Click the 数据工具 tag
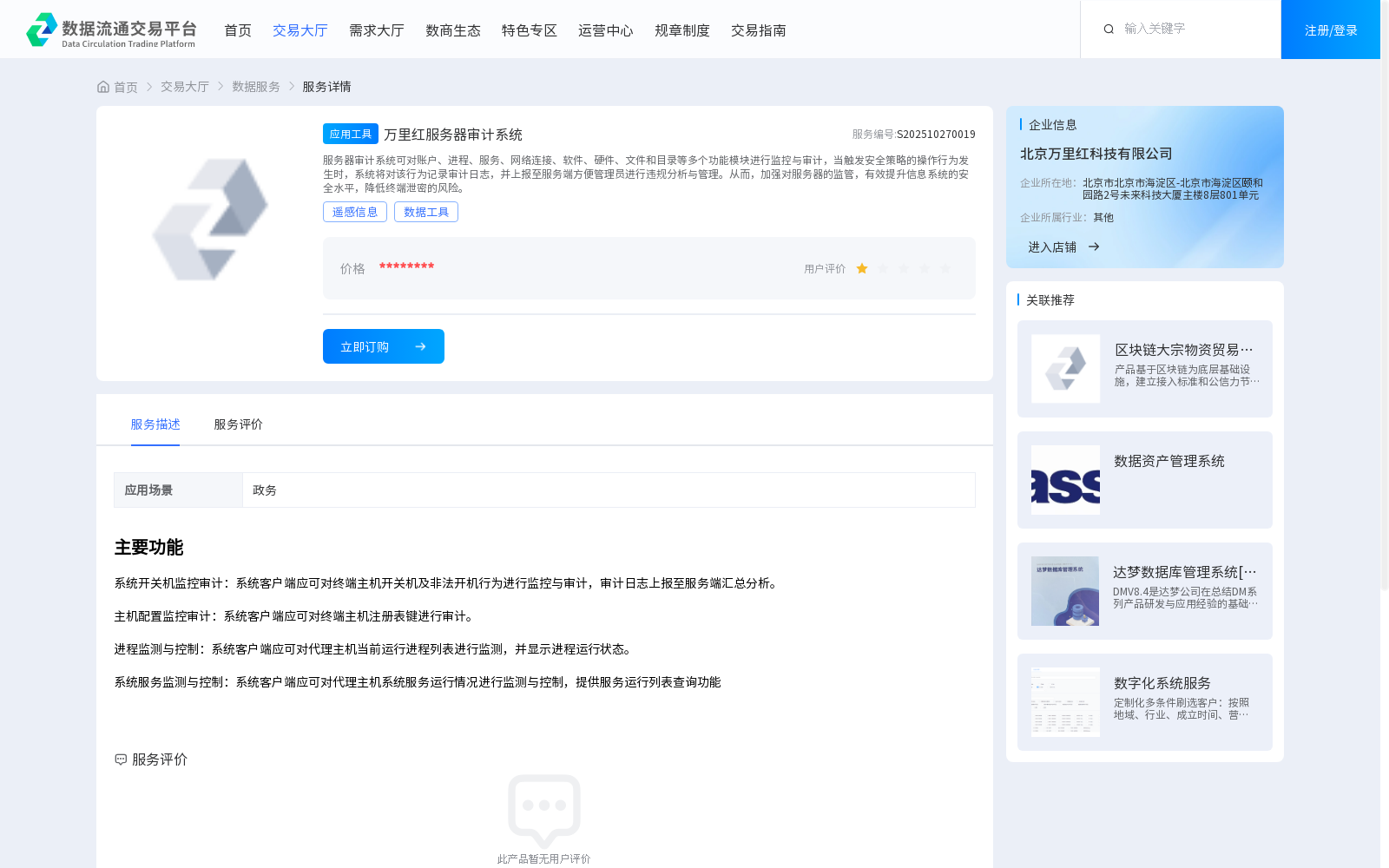The height and width of the screenshot is (868, 1389). [426, 212]
